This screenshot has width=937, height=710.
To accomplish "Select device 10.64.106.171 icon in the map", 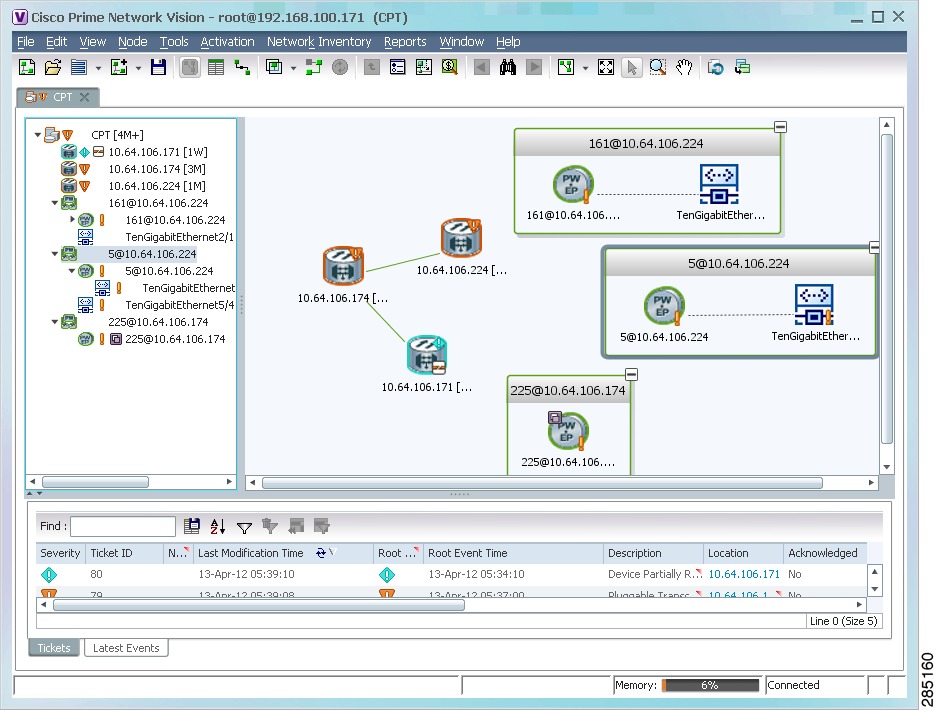I will [427, 355].
